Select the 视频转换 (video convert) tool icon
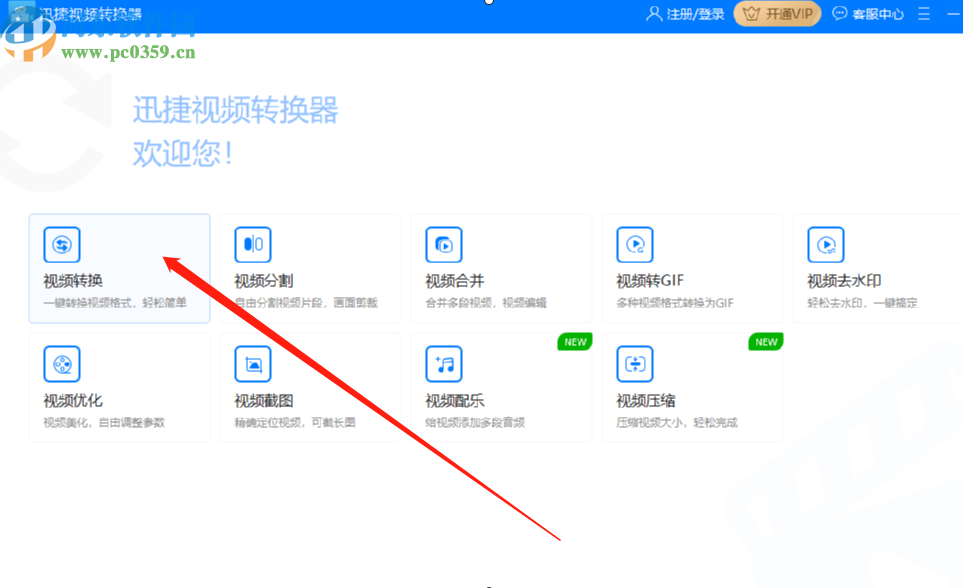 tap(61, 244)
